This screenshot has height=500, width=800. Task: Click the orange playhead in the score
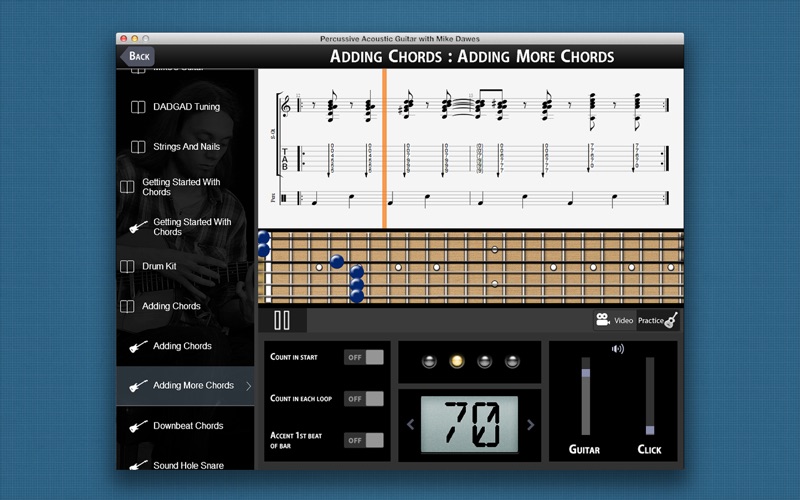pyautogui.click(x=384, y=148)
